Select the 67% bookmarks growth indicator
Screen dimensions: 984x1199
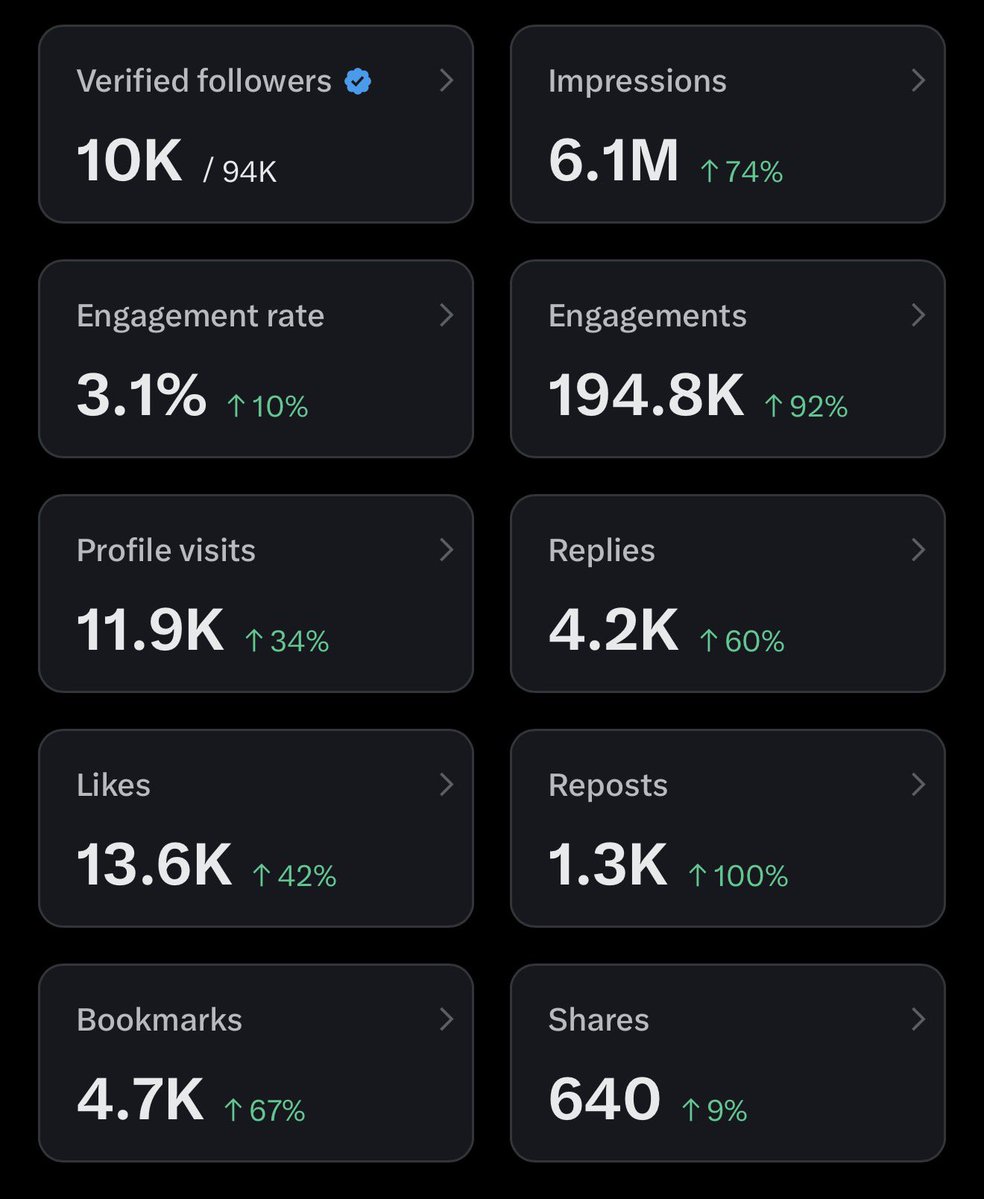click(x=264, y=1110)
